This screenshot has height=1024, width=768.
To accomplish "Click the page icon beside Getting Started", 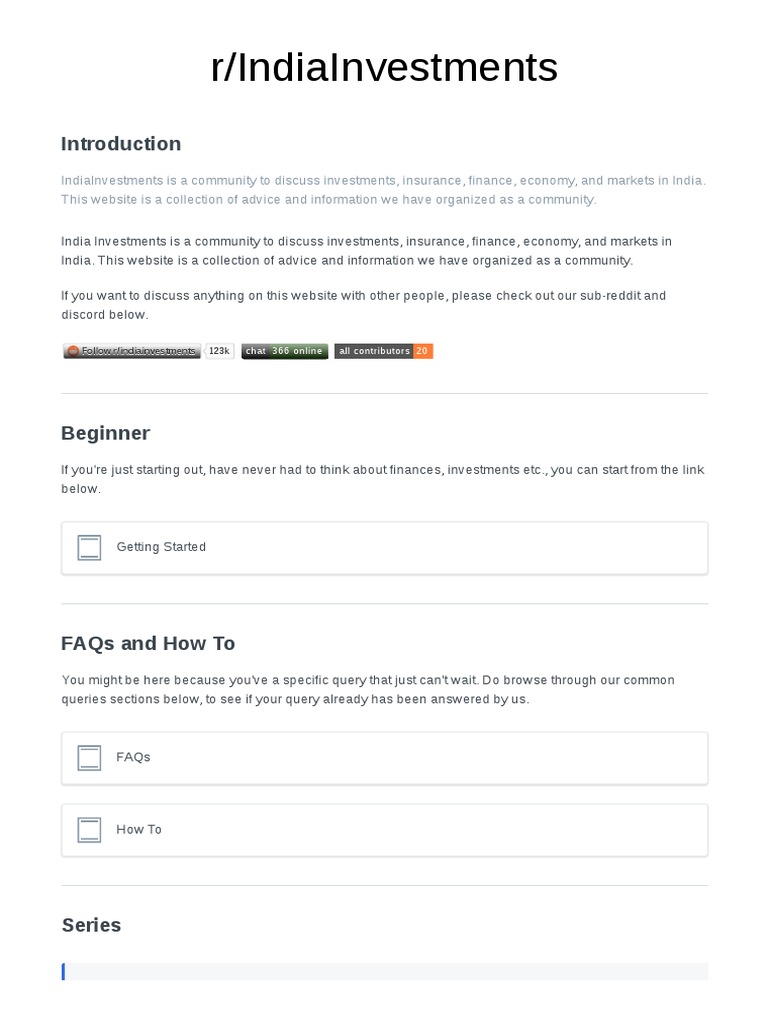I will pyautogui.click(x=89, y=548).
